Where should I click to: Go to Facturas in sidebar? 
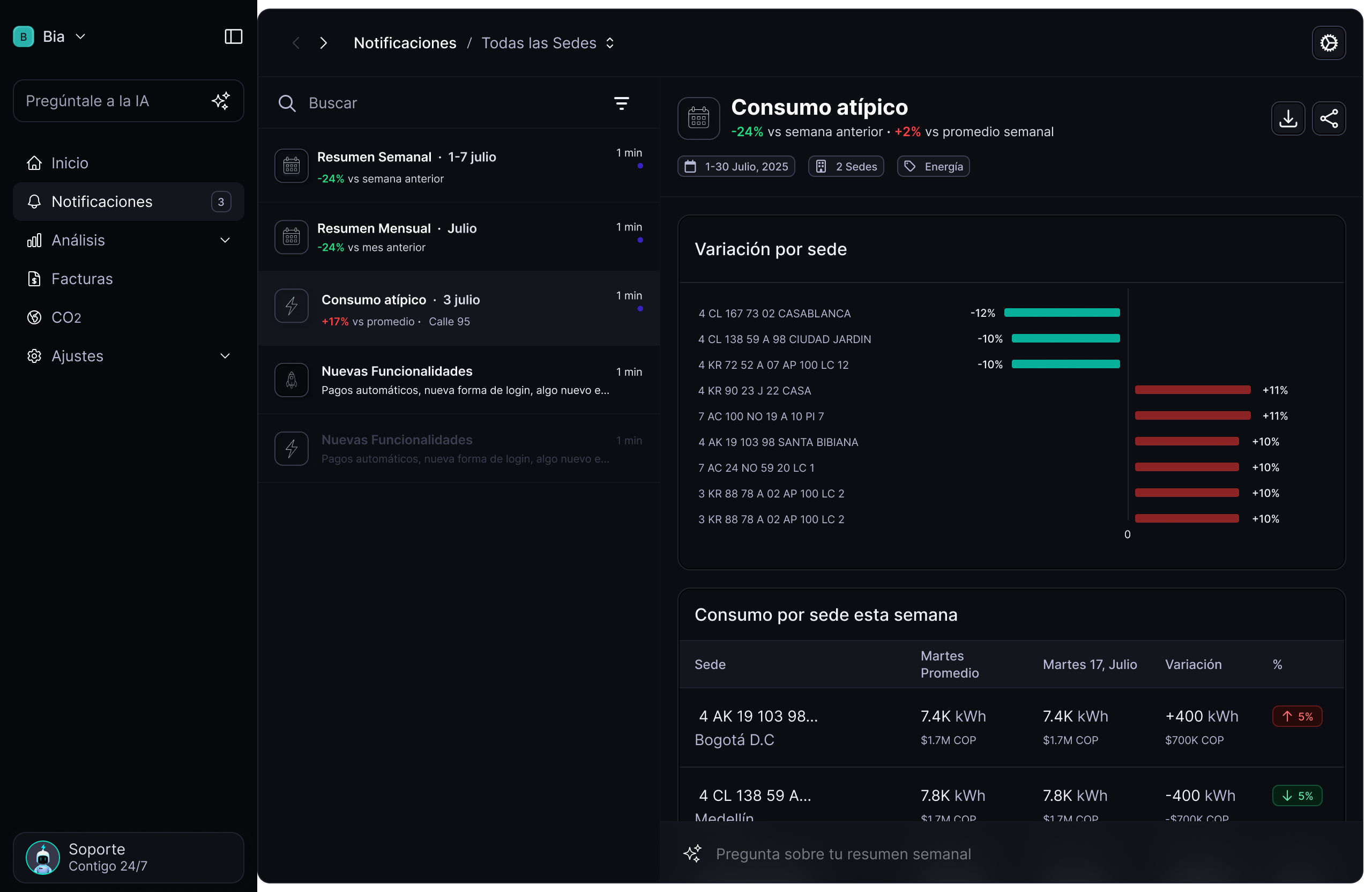82,279
